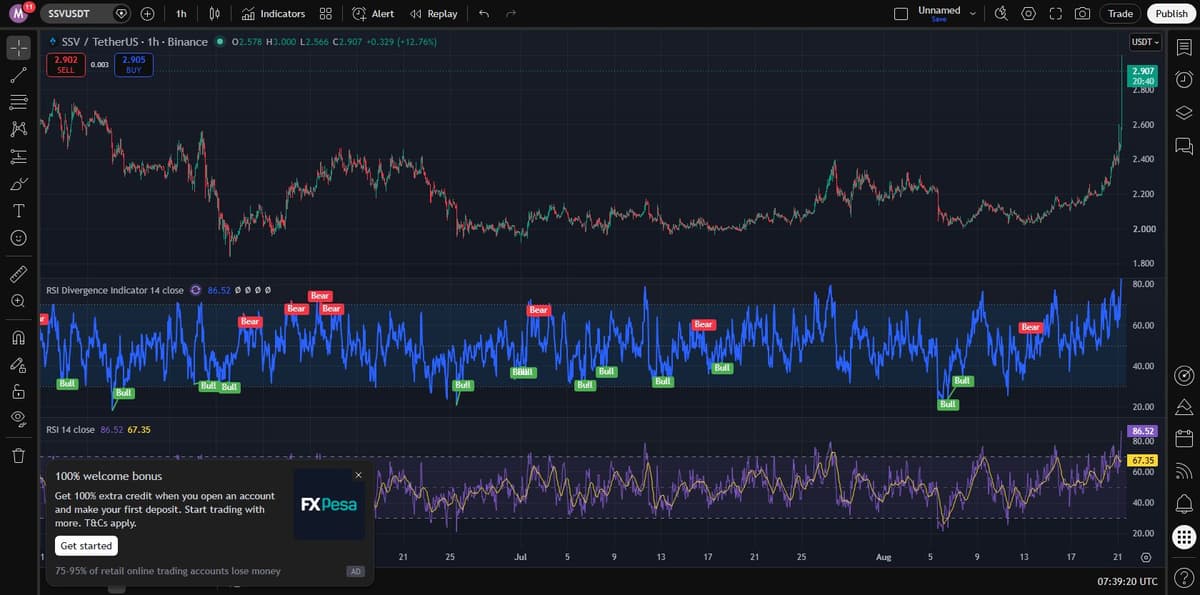The width and height of the screenshot is (1200, 595).
Task: Click the FXPesa ad logo
Action: [329, 504]
